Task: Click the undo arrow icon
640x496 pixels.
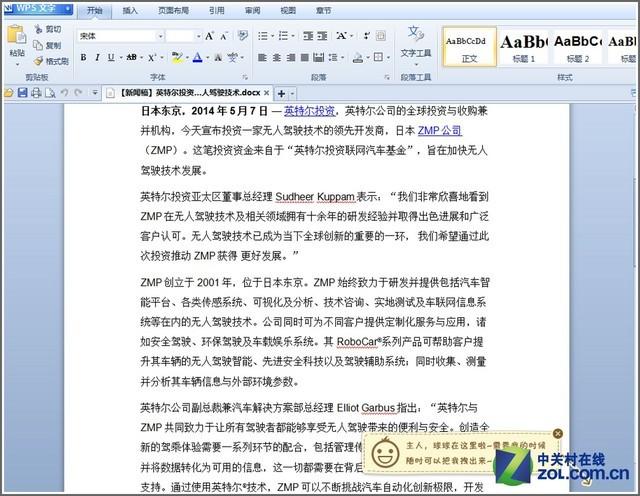Action: 64,93
